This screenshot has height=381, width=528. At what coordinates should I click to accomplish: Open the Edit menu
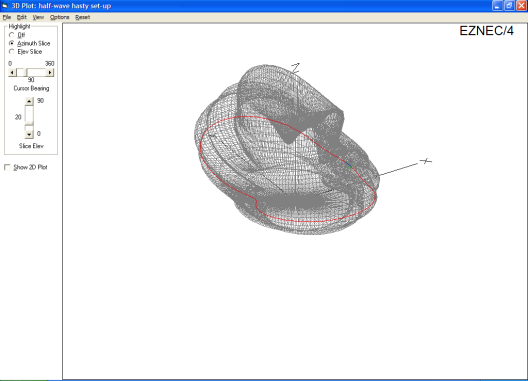pyautogui.click(x=22, y=17)
